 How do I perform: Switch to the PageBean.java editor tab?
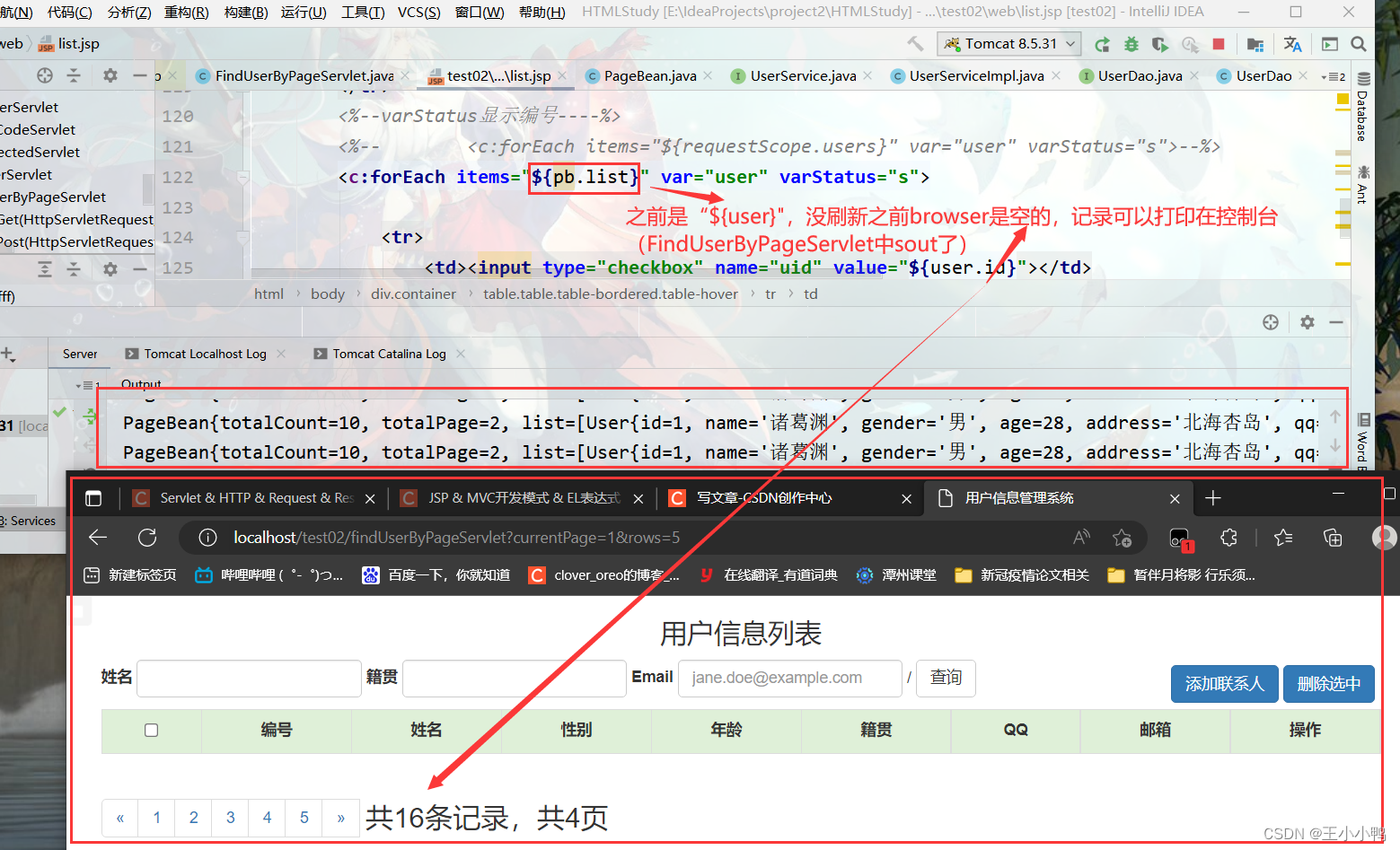pos(650,76)
